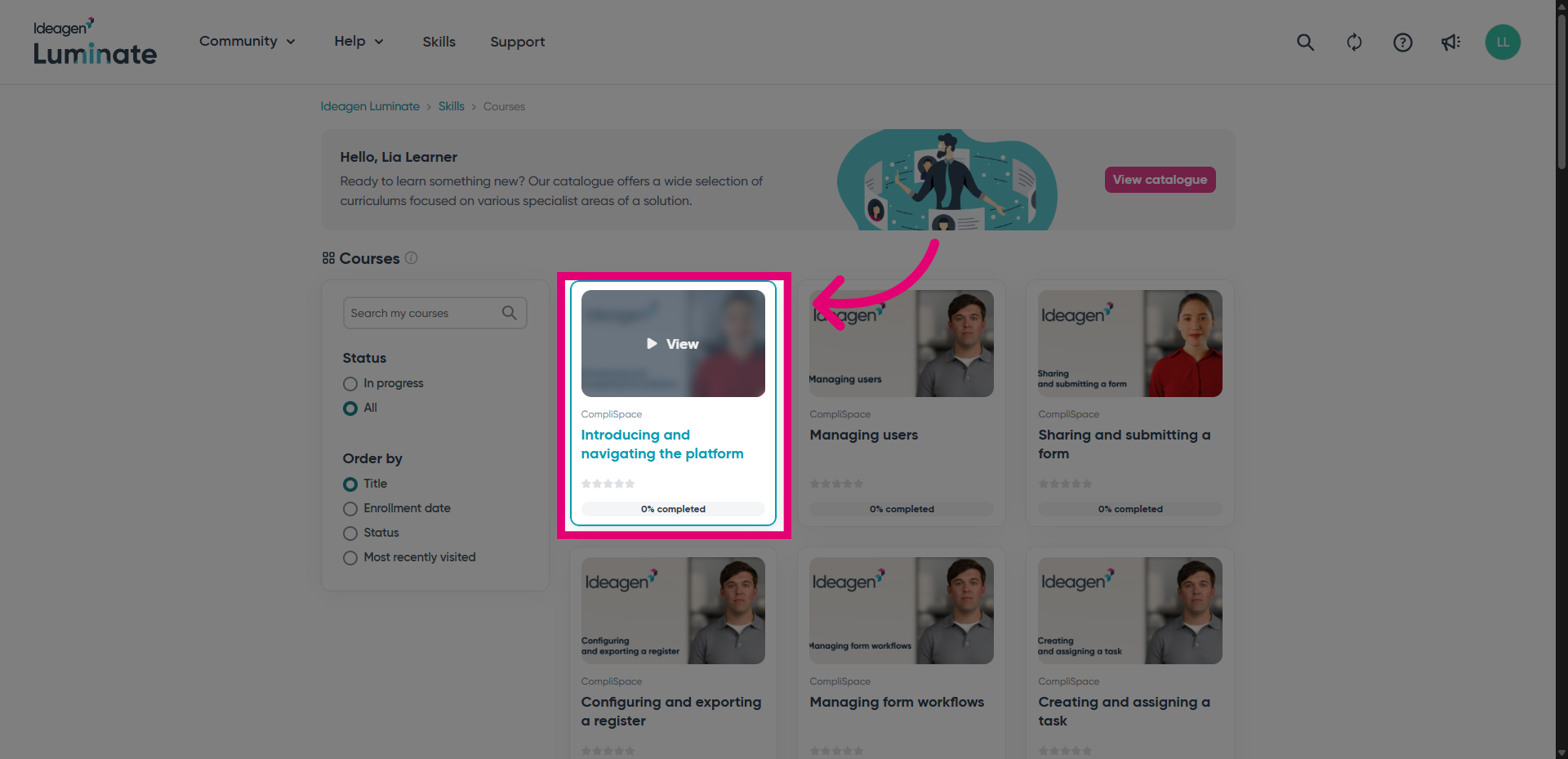Open Sharing and submitting a form title

(x=1125, y=444)
